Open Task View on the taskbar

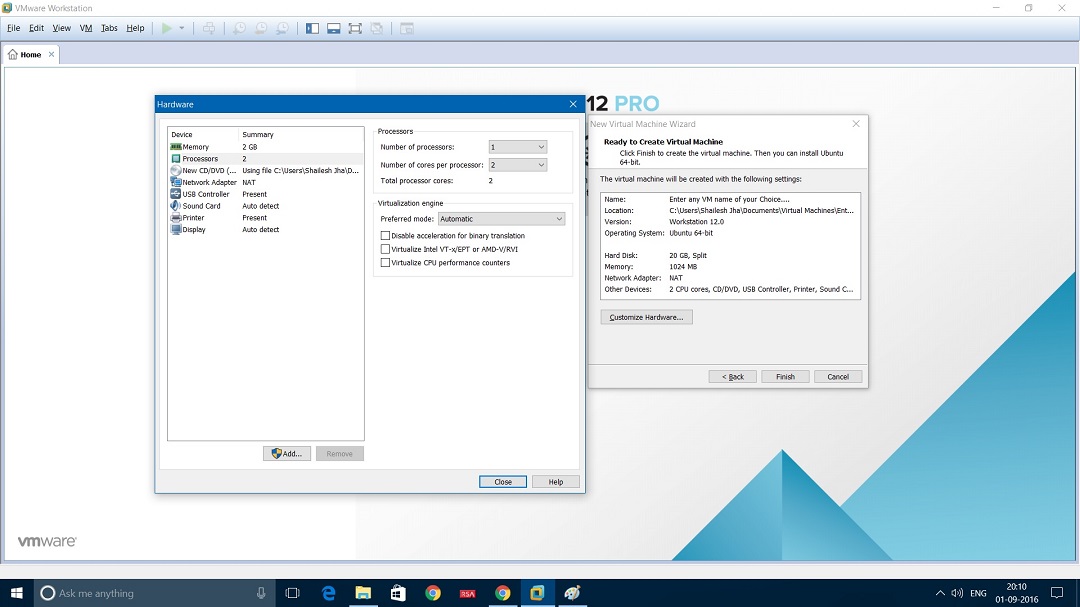point(293,593)
